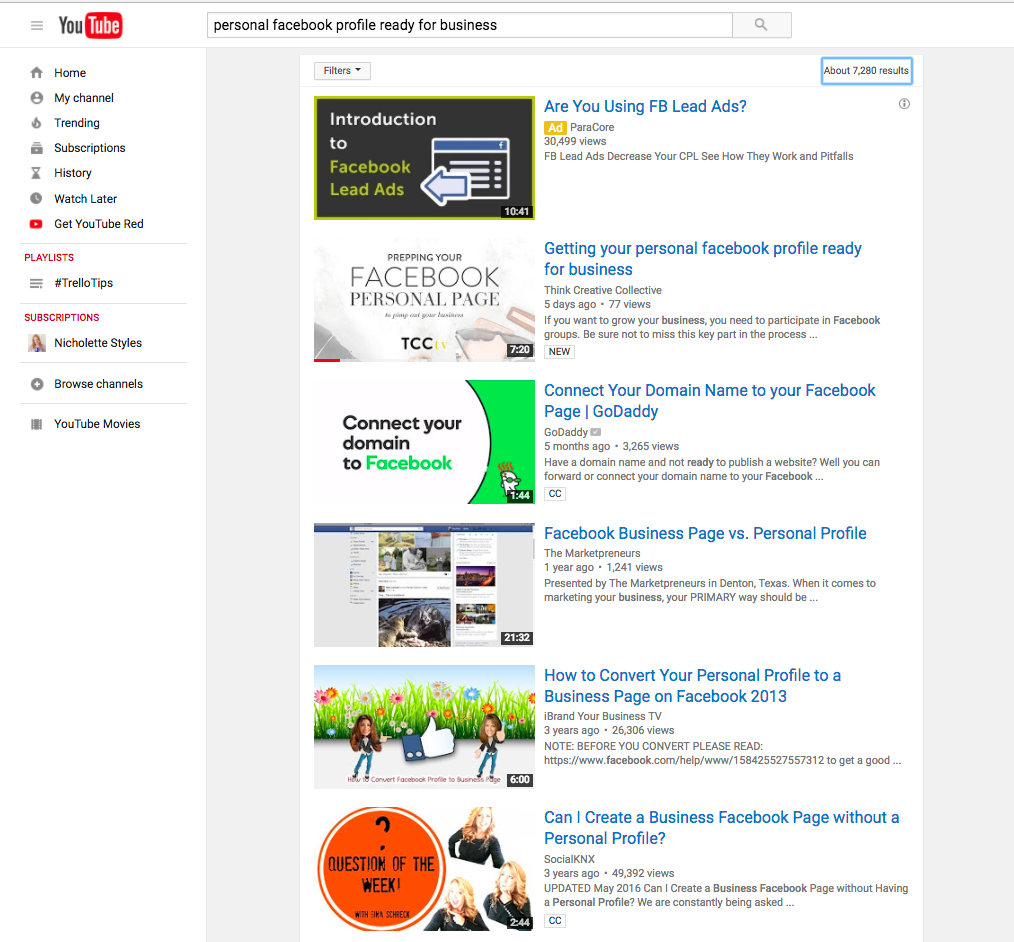Click the search magnifier button
1014x942 pixels.
click(761, 25)
